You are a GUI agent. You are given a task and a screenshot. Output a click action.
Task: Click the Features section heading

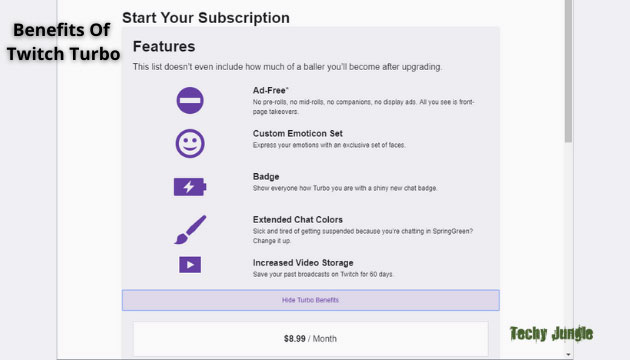point(164,46)
